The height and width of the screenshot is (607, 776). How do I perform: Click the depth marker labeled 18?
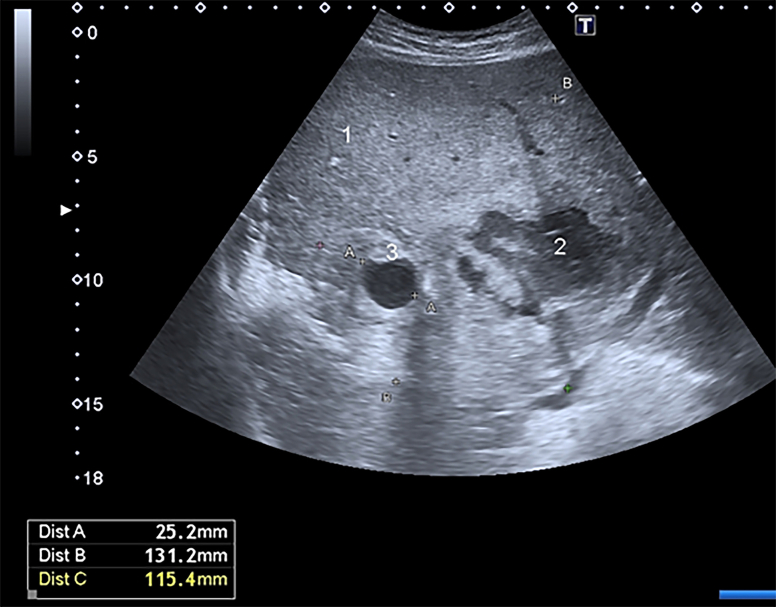point(90,478)
